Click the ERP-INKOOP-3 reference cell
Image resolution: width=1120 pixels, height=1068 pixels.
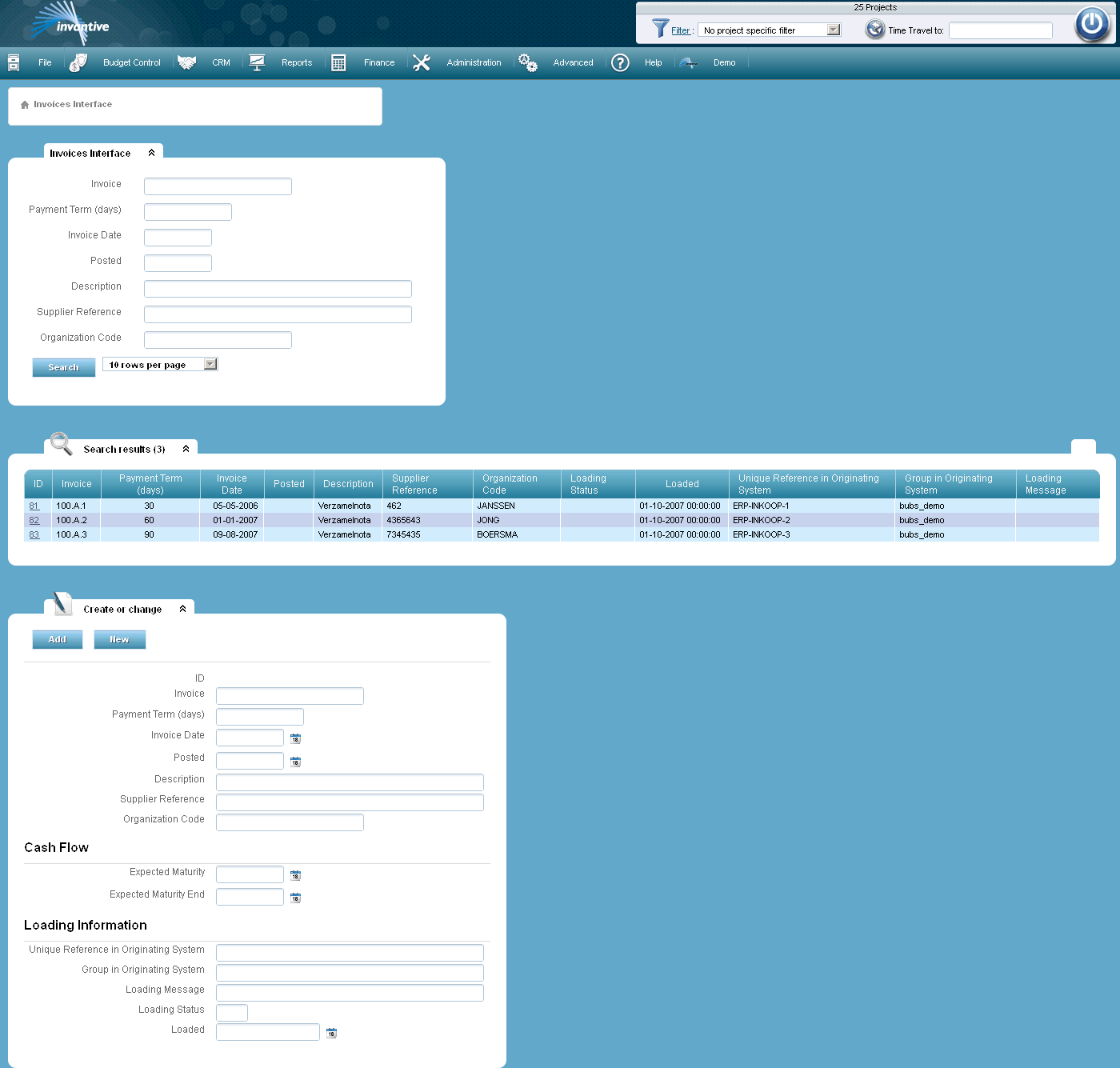tap(812, 534)
